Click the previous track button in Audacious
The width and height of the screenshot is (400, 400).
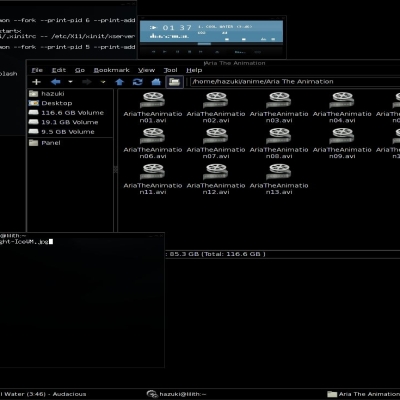(154, 52)
